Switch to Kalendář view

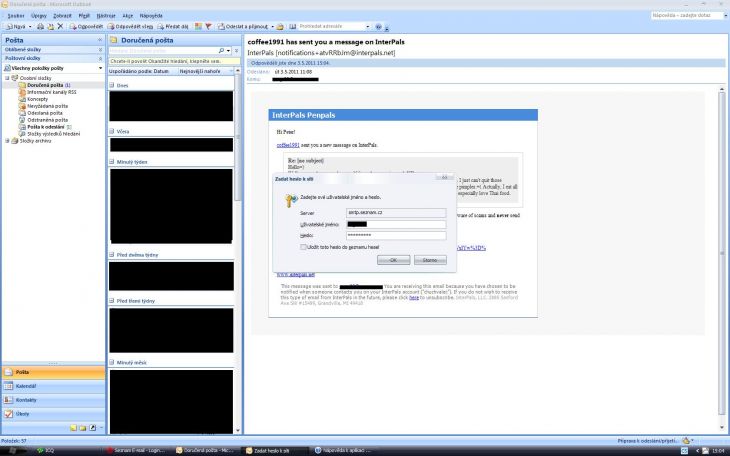(x=54, y=386)
